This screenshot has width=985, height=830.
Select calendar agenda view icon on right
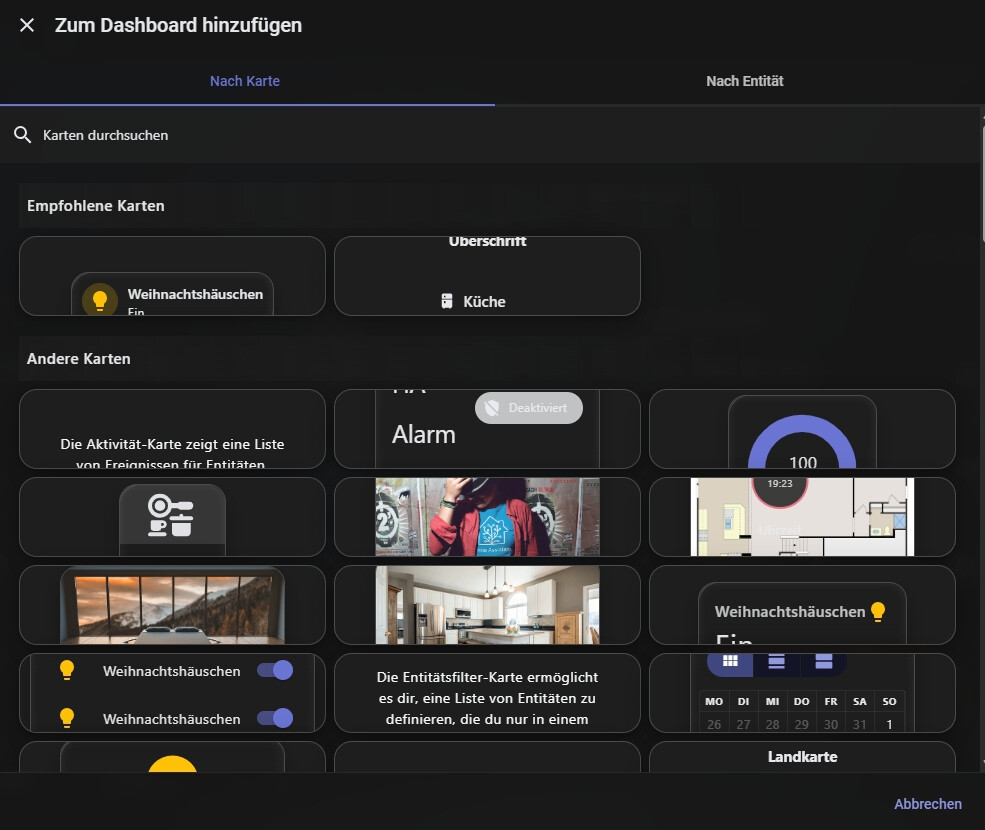click(x=824, y=661)
